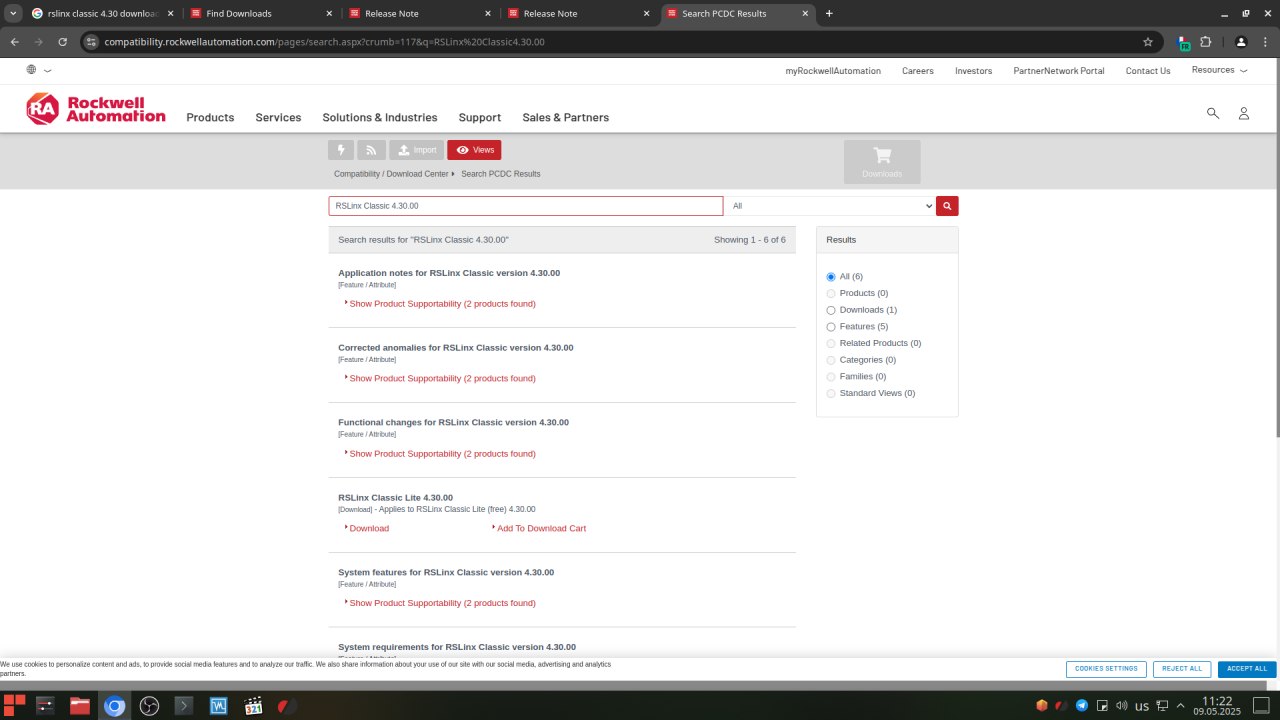Bookmark this page with the star icon
The width and height of the screenshot is (1280, 720).
click(x=1148, y=42)
